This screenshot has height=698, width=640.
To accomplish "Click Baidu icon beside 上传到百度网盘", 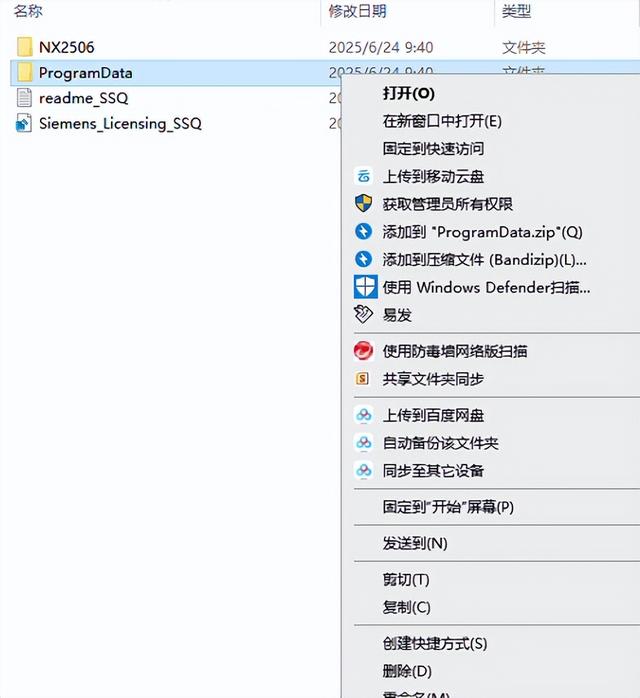I will click(x=364, y=415).
